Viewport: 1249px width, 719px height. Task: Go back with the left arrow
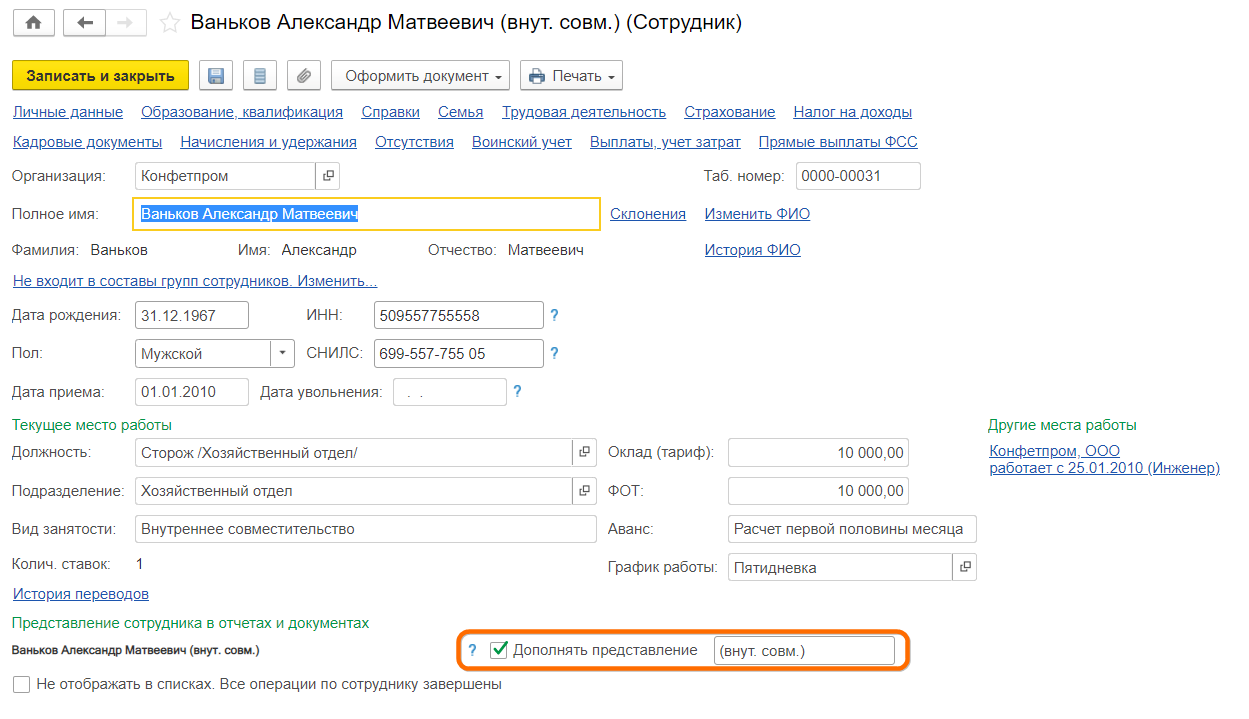point(84,23)
